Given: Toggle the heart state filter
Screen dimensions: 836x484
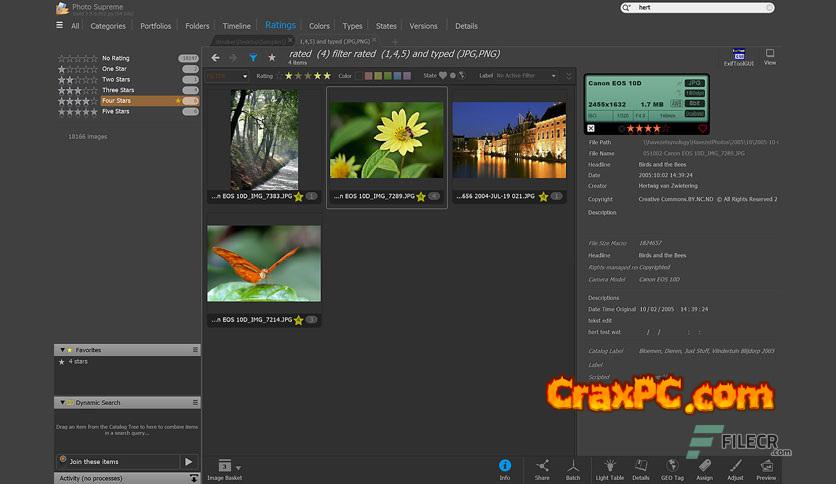Looking at the screenshot, I should 442,75.
